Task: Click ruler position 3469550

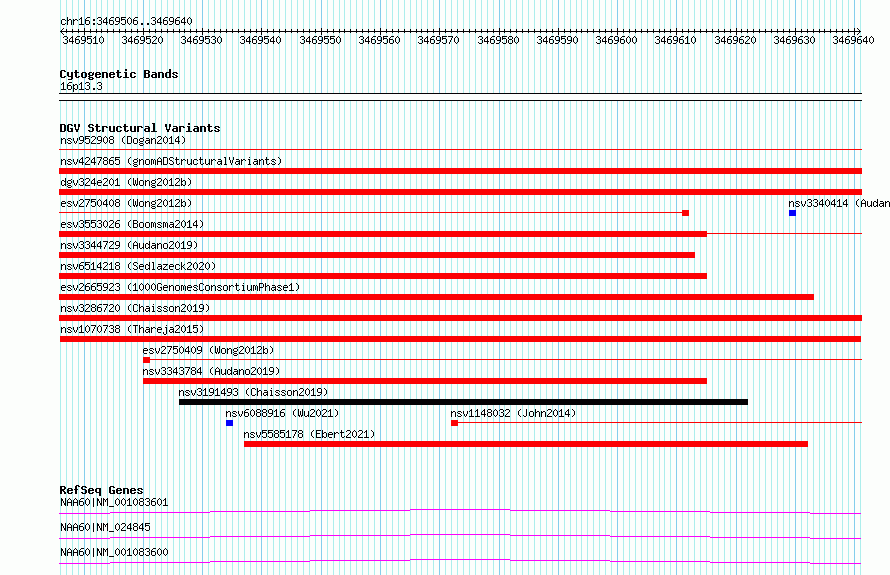Action: (320, 40)
